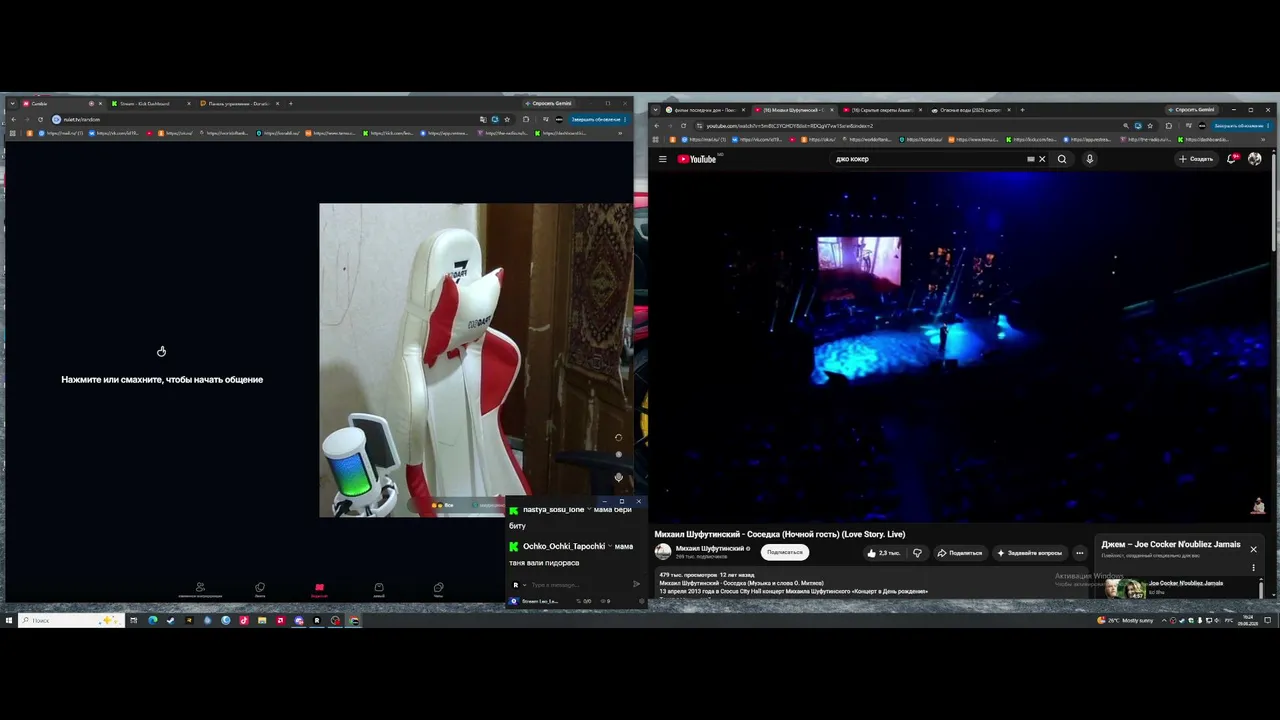Switch to the Stream - Kick Dashboard tab
Screen dimensions: 1280x720
[149, 104]
